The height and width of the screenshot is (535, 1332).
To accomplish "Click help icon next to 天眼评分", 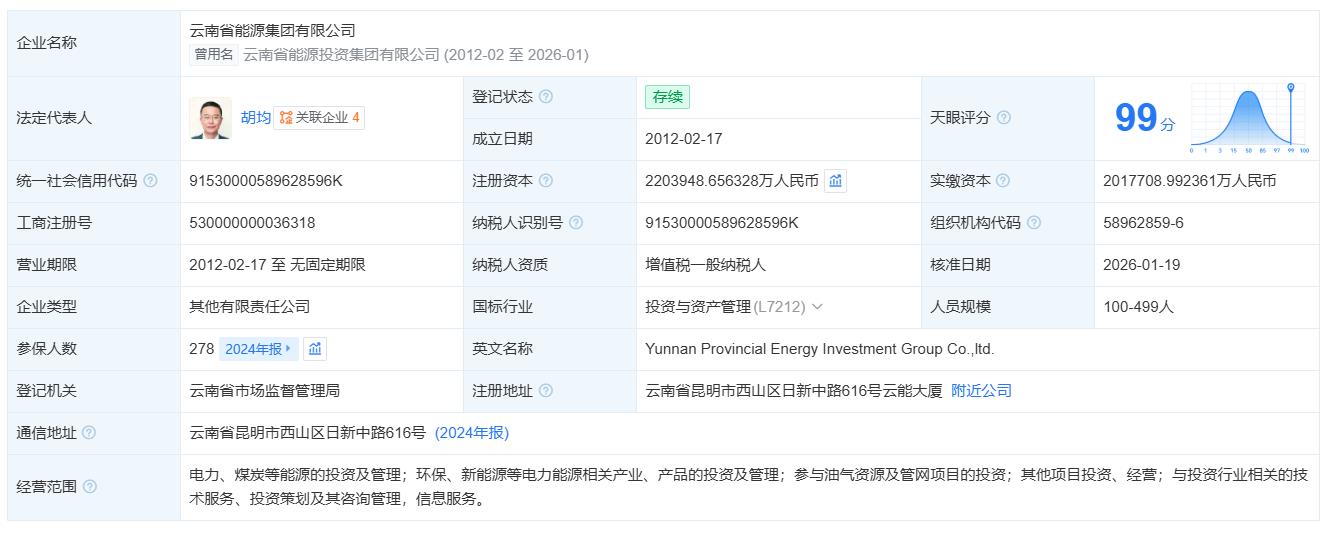I will tap(1003, 118).
